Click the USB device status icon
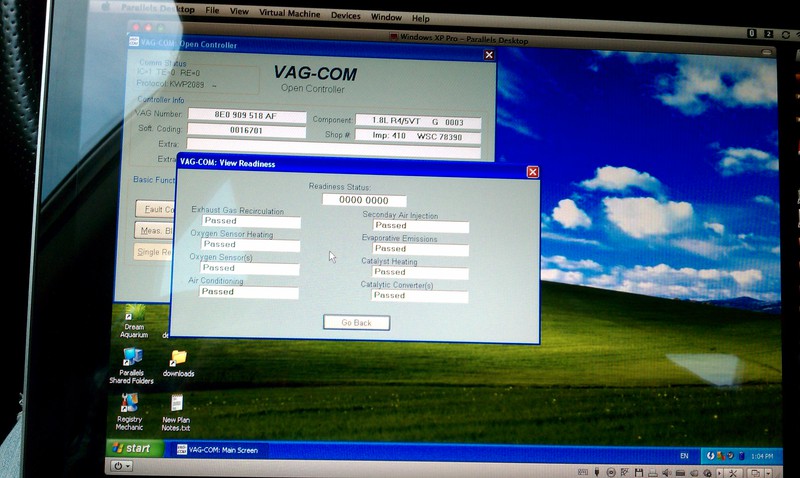Image resolution: width=800 pixels, height=478 pixels. tap(596, 472)
